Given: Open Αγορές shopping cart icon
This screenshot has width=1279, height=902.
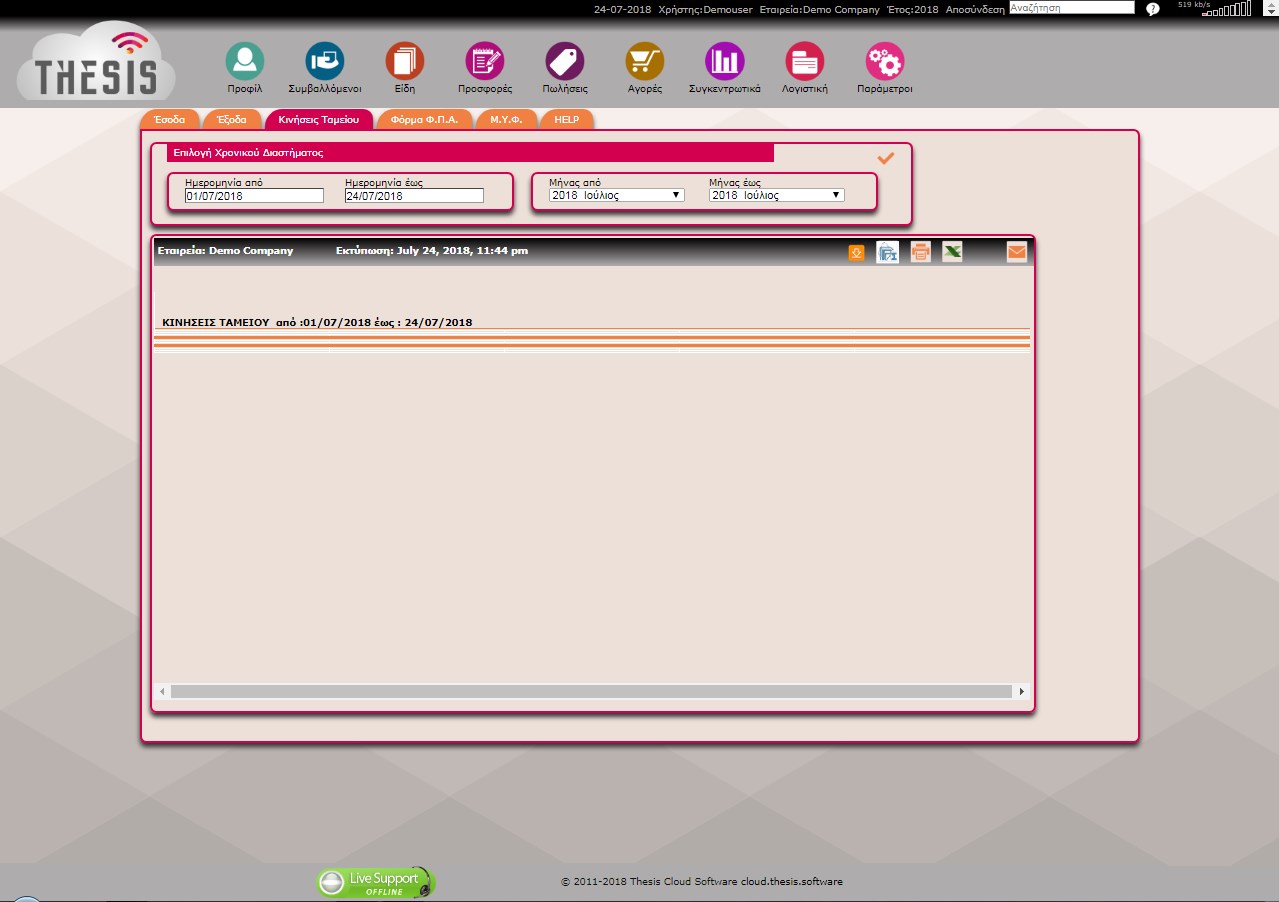Looking at the screenshot, I should (644, 62).
